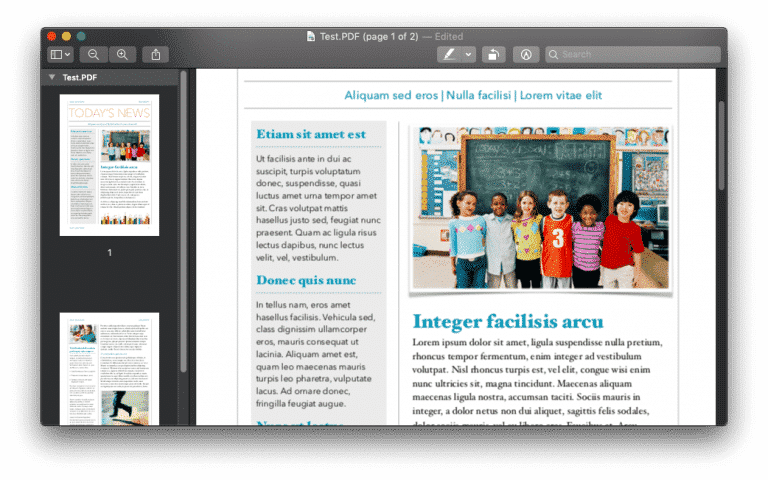Click the zoom in magnifier icon
The height and width of the screenshot is (480, 768).
tap(122, 54)
